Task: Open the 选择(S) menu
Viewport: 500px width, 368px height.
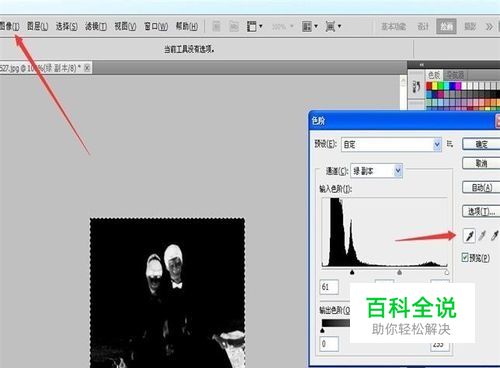Action: 67,26
